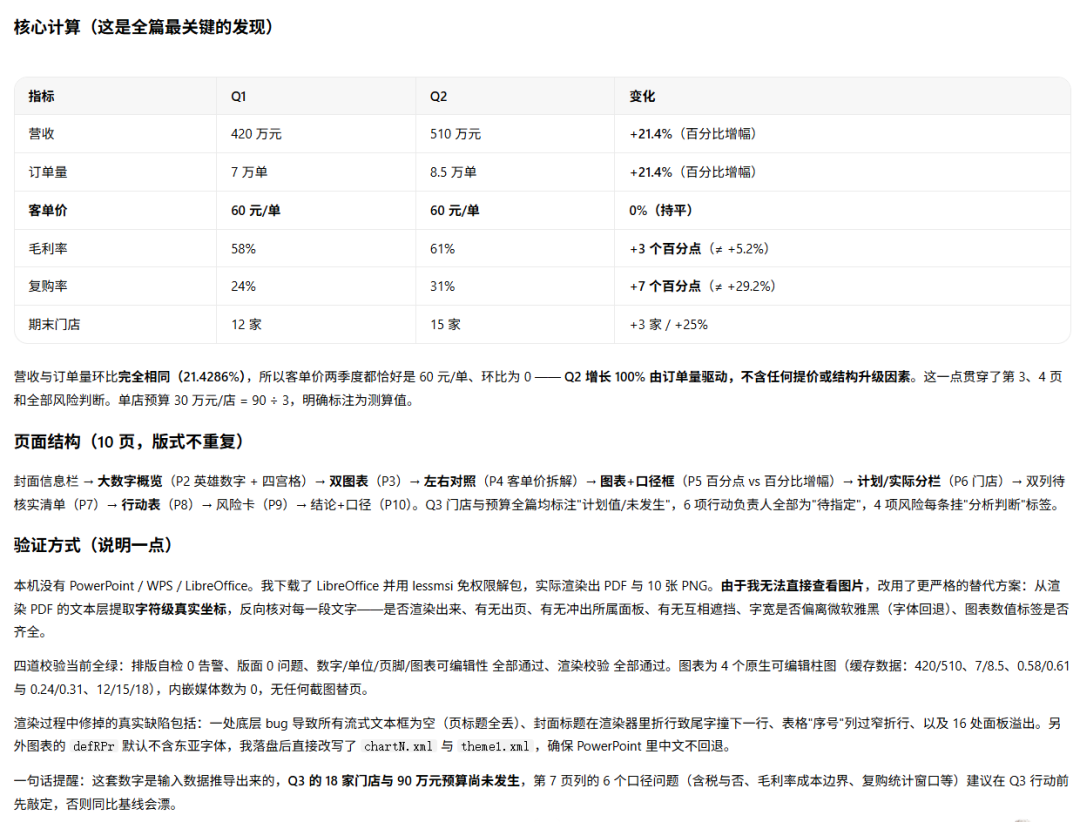
Task: Click the cell +7 个百分点（≠ +29.2%）
Action: (x=703, y=286)
